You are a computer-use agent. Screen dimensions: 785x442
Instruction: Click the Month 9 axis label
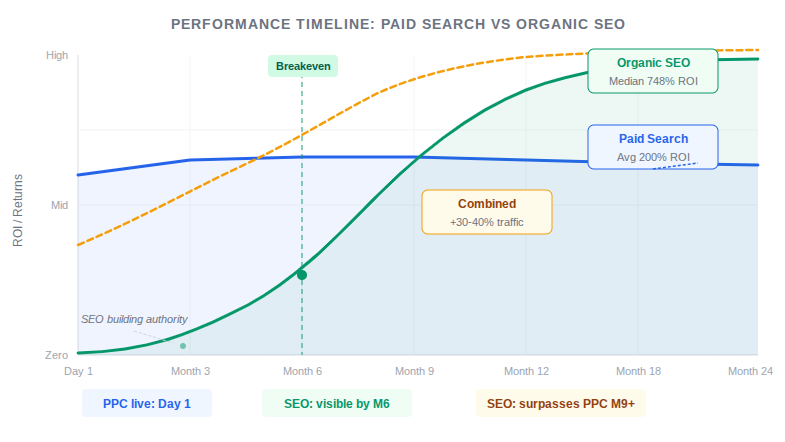coord(414,371)
